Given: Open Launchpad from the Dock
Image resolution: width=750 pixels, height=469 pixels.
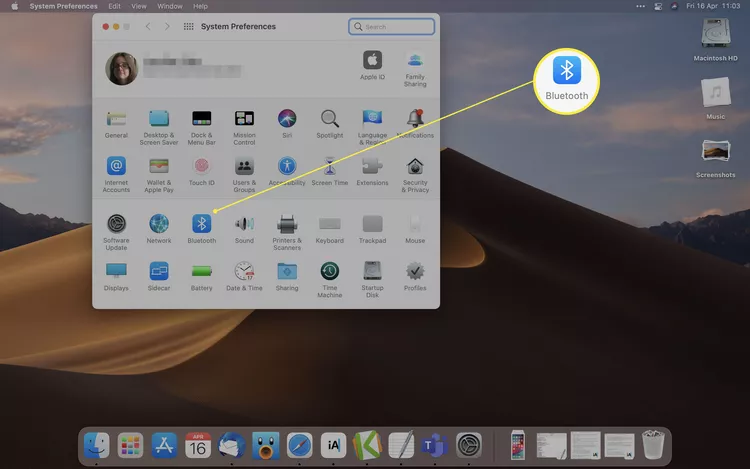Looking at the screenshot, I should [130, 446].
